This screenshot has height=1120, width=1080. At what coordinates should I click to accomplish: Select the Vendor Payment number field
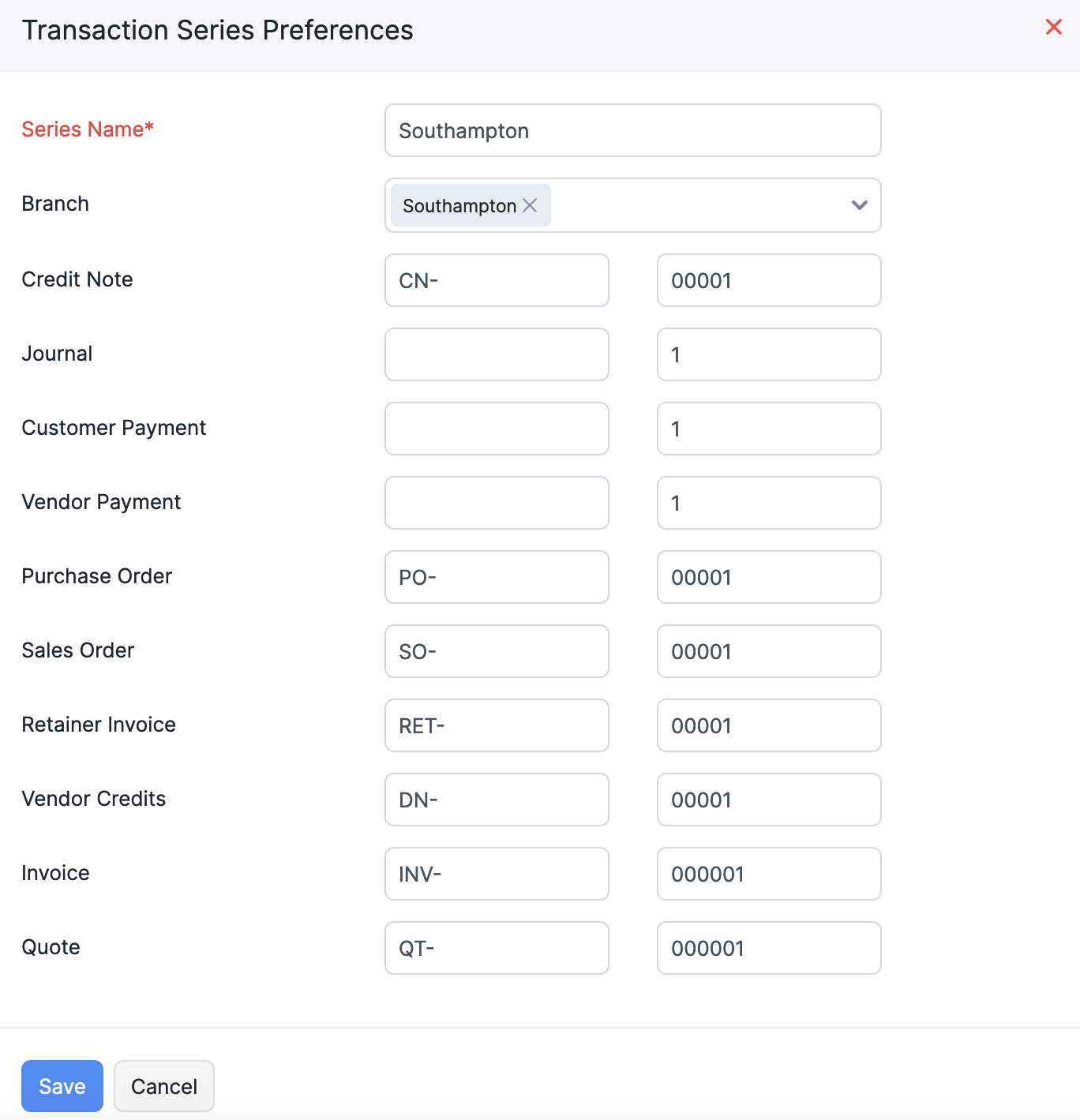point(768,503)
